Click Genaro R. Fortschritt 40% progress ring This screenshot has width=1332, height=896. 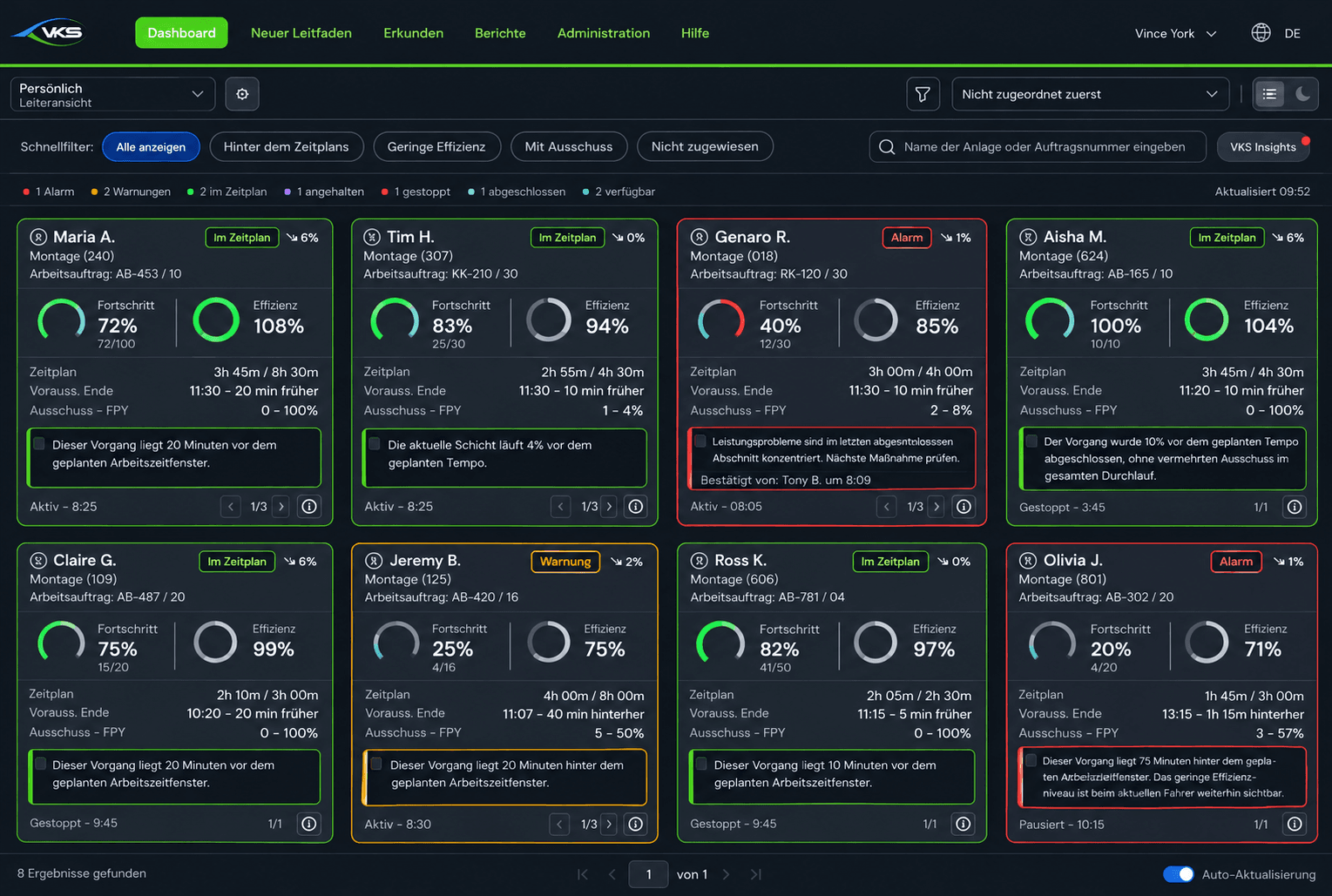[721, 320]
